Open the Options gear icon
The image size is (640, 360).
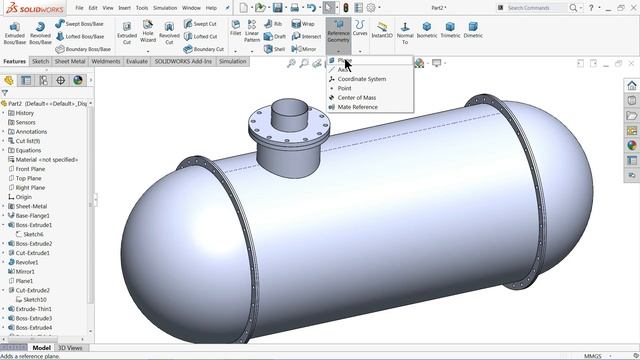coord(371,8)
